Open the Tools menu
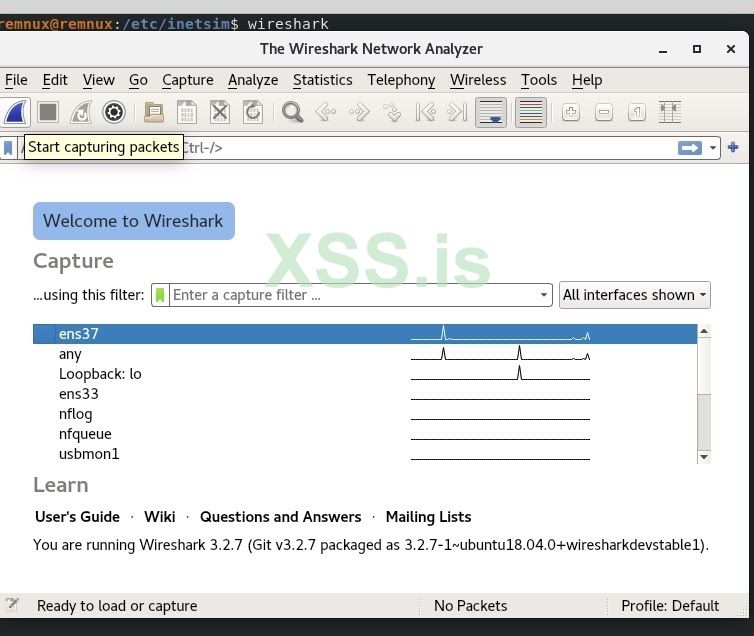This screenshot has height=636, width=754. [x=539, y=80]
